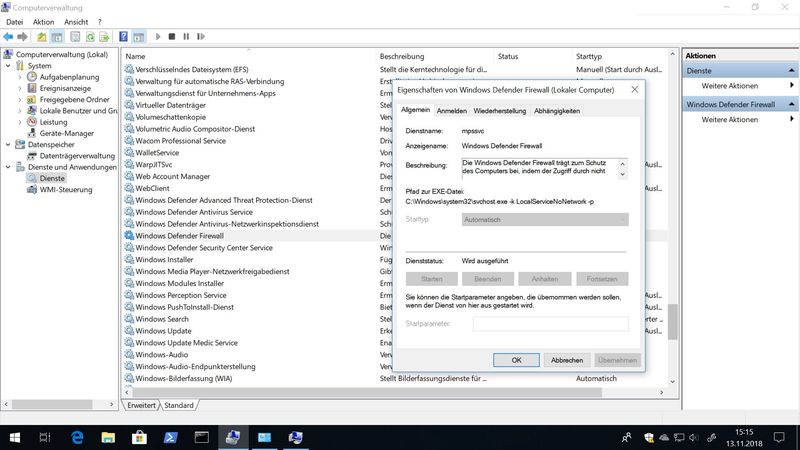Click the Refresh toolbar icon
The height and width of the screenshot is (450, 800).
(x=90, y=37)
